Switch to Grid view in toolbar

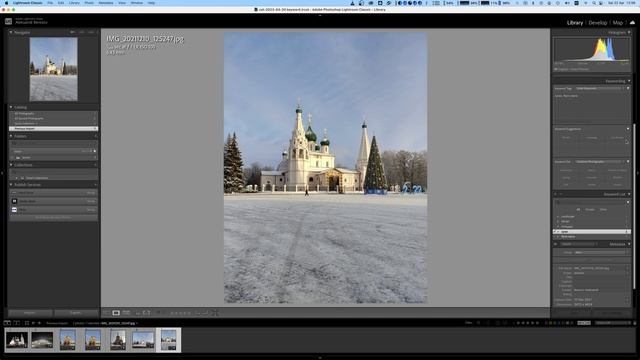(x=106, y=313)
